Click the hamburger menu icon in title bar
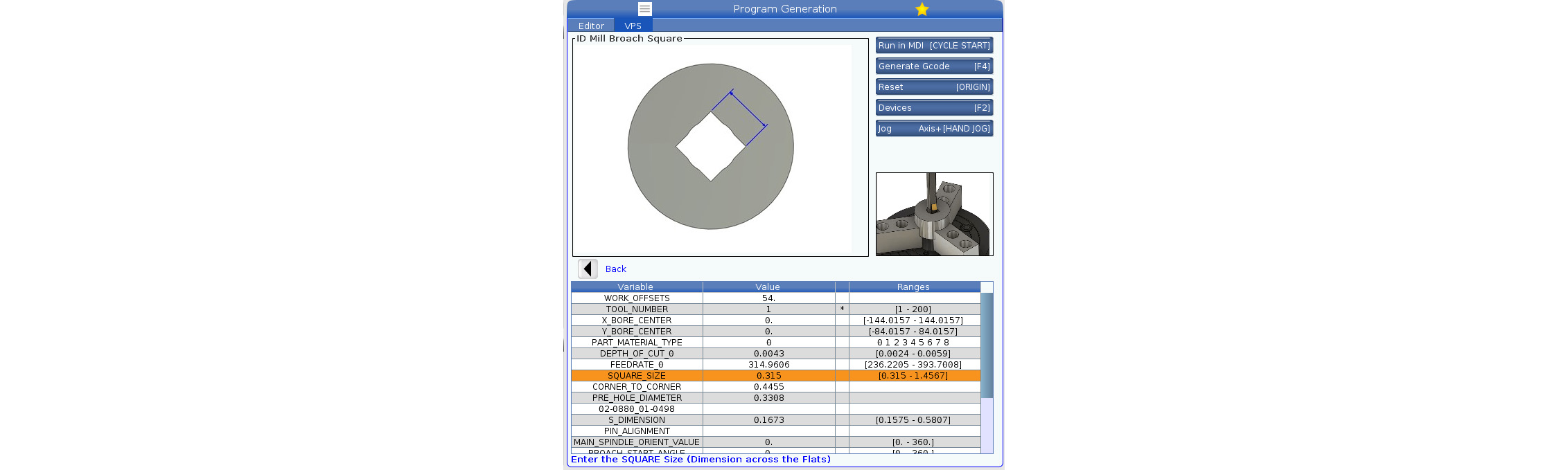Viewport: 1568px width, 470px height. point(644,9)
